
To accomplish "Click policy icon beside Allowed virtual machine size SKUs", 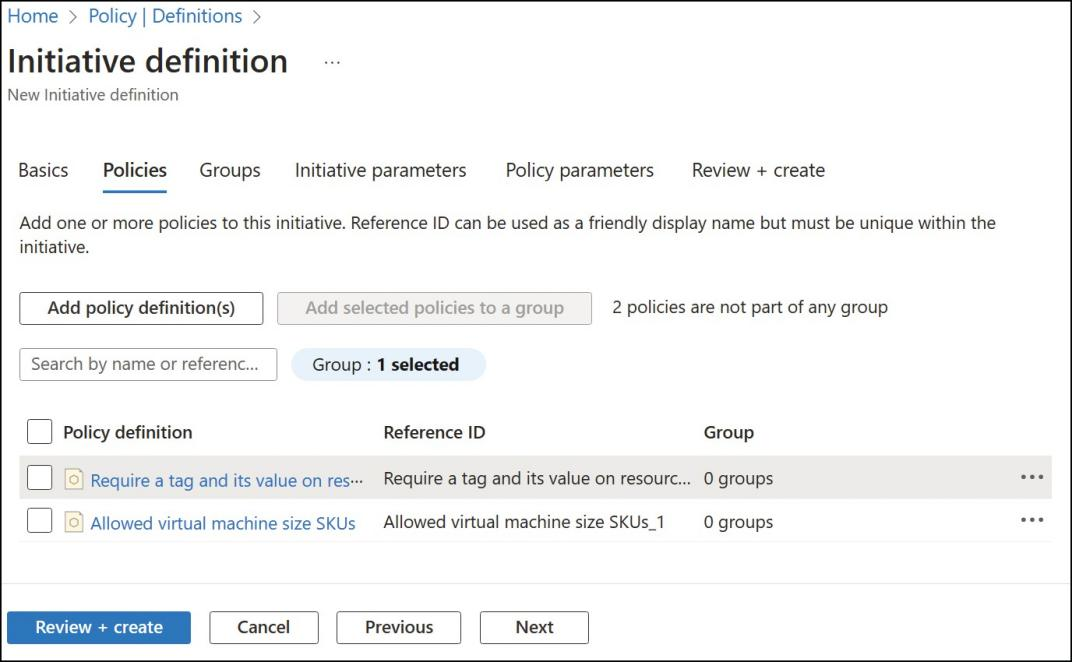I will coord(74,522).
